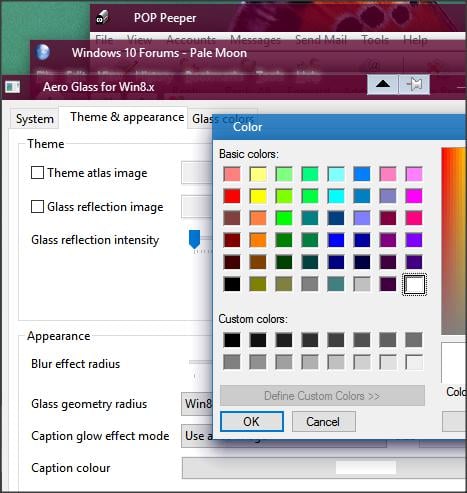Select the white swatch in Basic colors
This screenshot has width=467, height=493.
[x=414, y=284]
